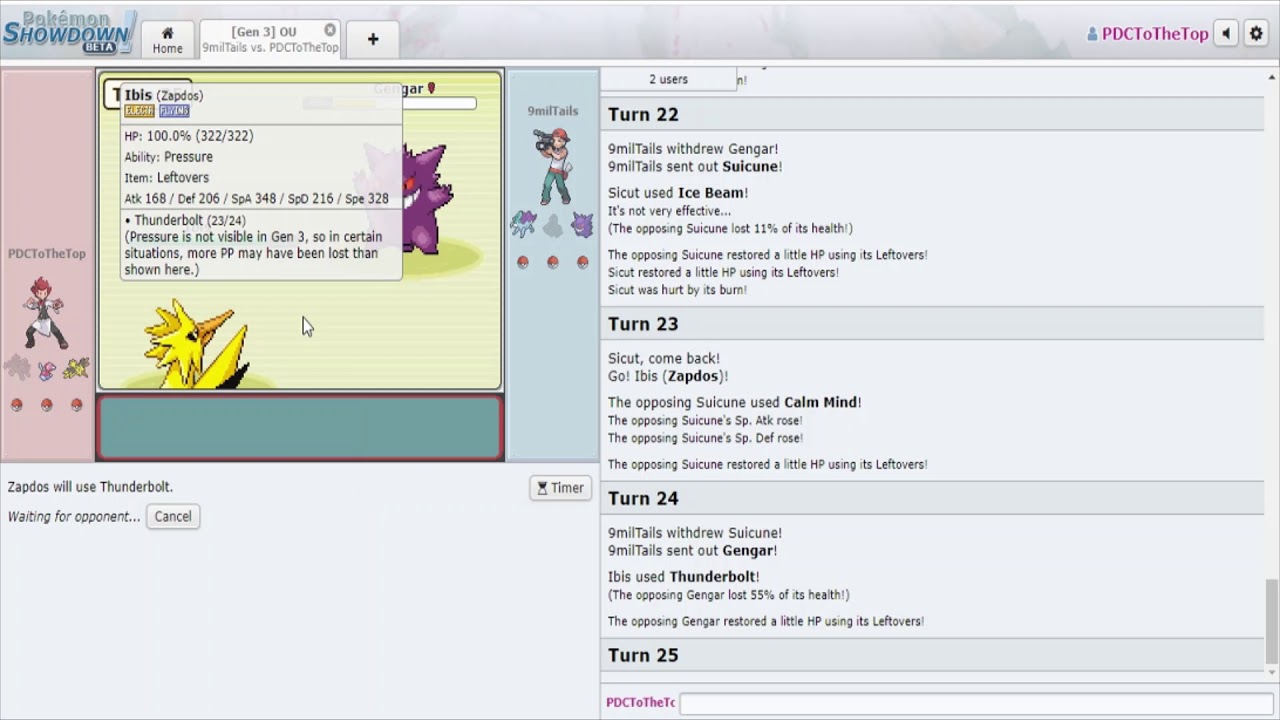The height and width of the screenshot is (720, 1280).
Task: Start the battle Timer
Action: (560, 488)
